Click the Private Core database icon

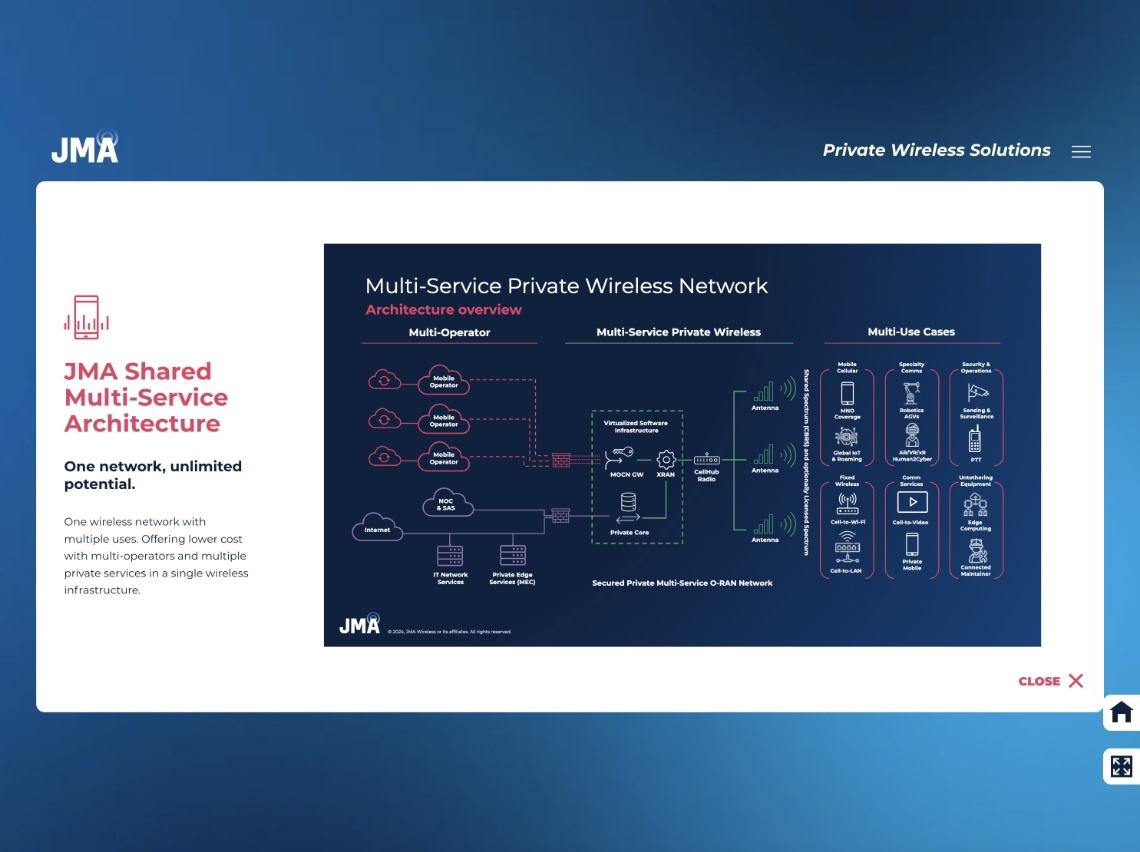coord(629,502)
